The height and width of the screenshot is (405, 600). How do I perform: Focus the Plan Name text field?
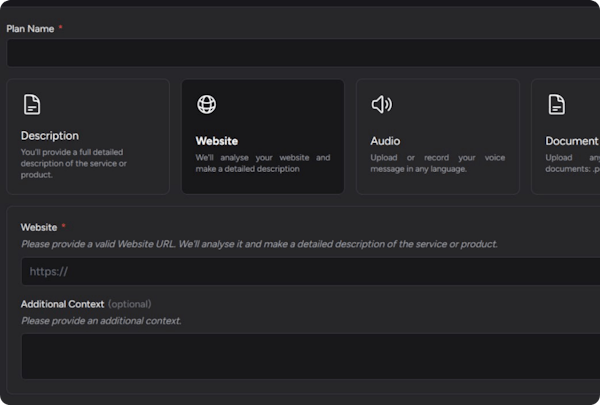pos(300,53)
